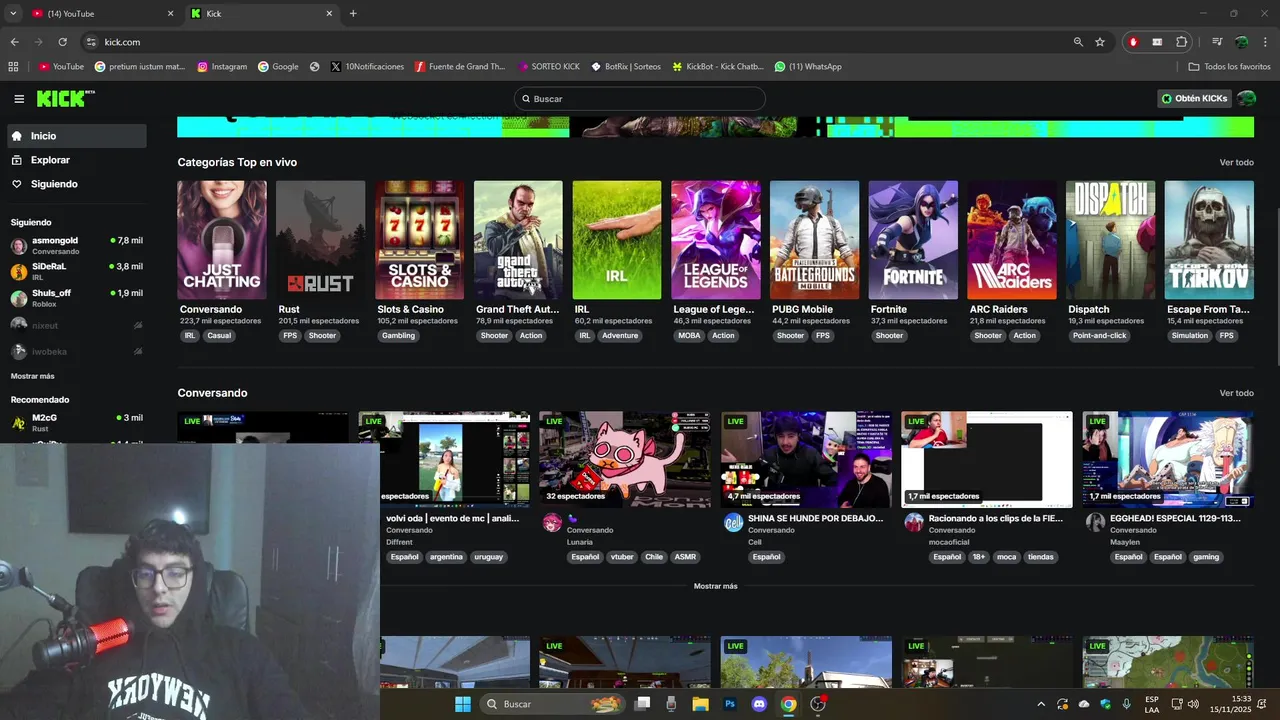Select the Kick browser tab
This screenshot has width=1280, height=720.
point(262,13)
